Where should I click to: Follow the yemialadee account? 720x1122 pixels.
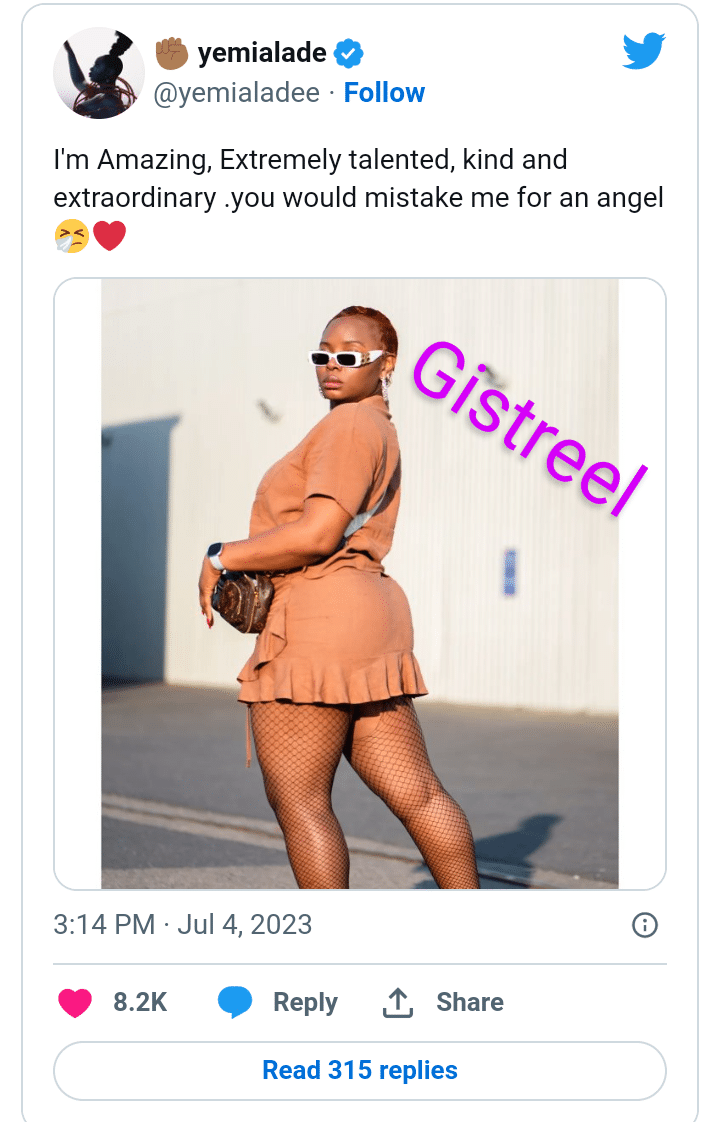[x=384, y=93]
